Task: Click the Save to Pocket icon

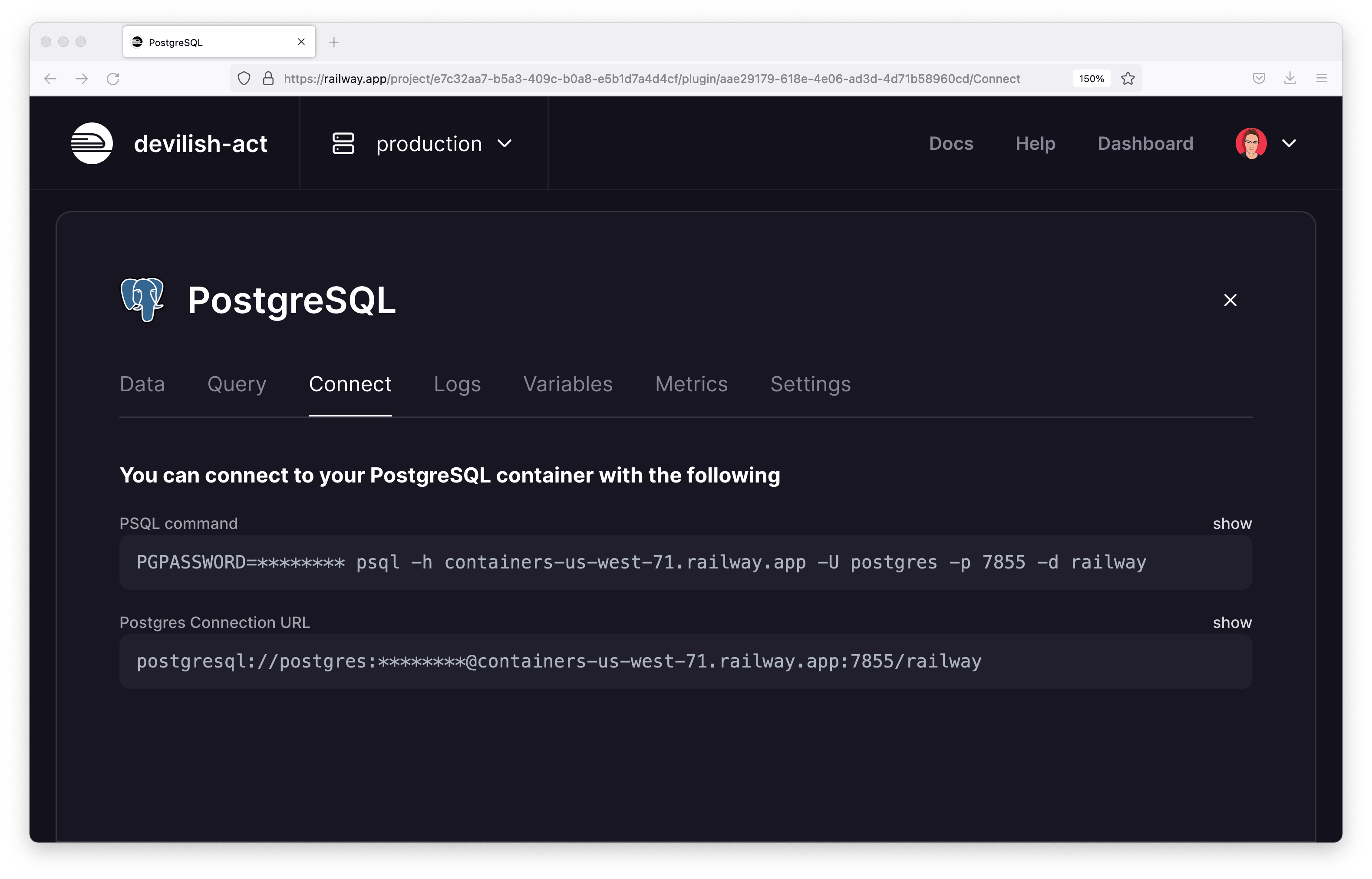Action: tap(1259, 79)
